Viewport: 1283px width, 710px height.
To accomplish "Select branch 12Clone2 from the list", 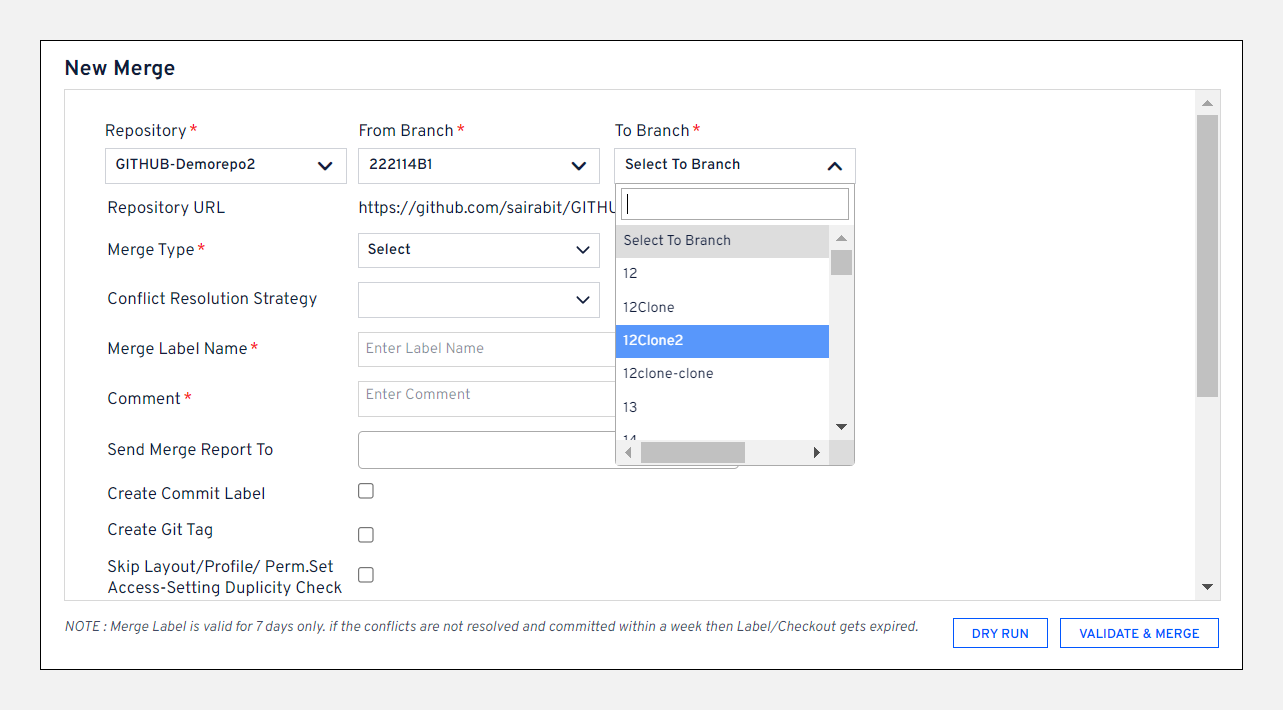I will (722, 341).
